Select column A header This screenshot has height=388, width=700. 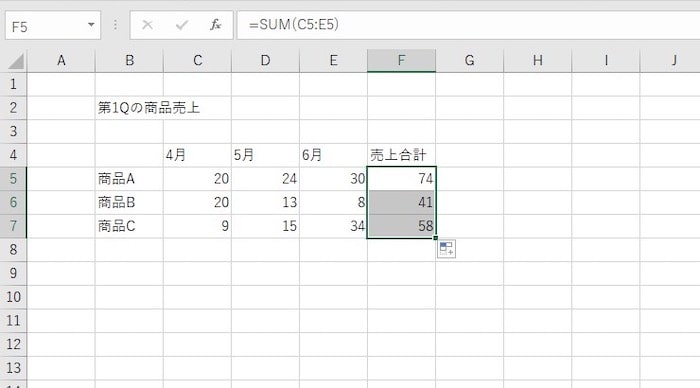(x=61, y=60)
